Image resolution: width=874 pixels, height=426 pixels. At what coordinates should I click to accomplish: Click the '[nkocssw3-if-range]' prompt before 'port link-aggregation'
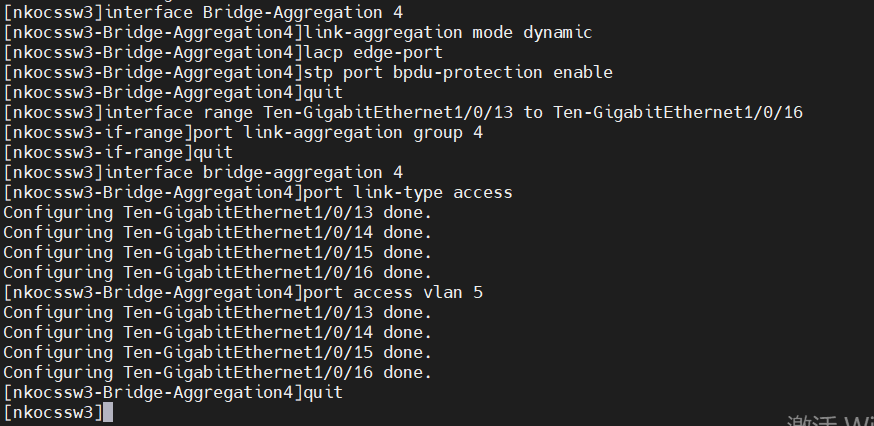[97, 132]
